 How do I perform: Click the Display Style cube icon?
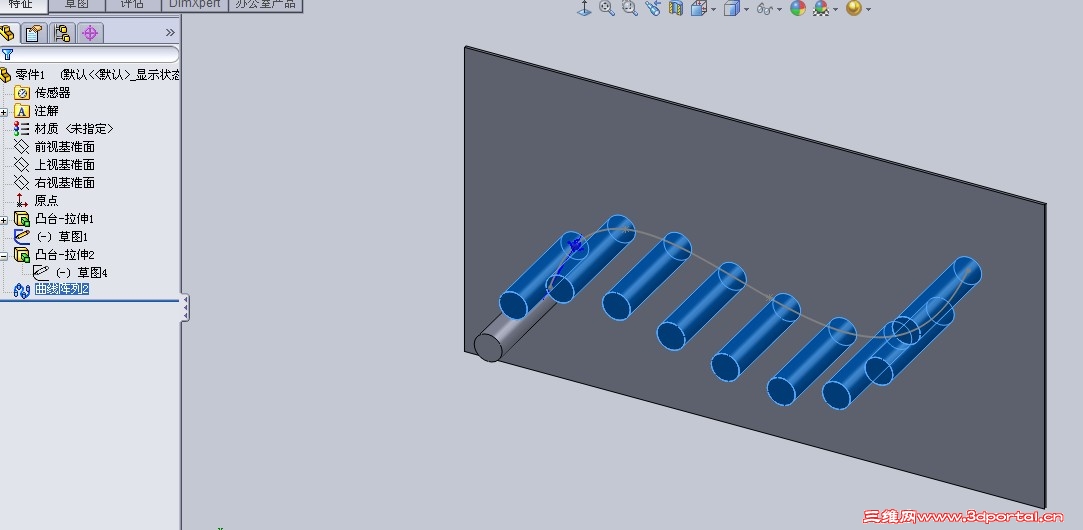point(732,8)
